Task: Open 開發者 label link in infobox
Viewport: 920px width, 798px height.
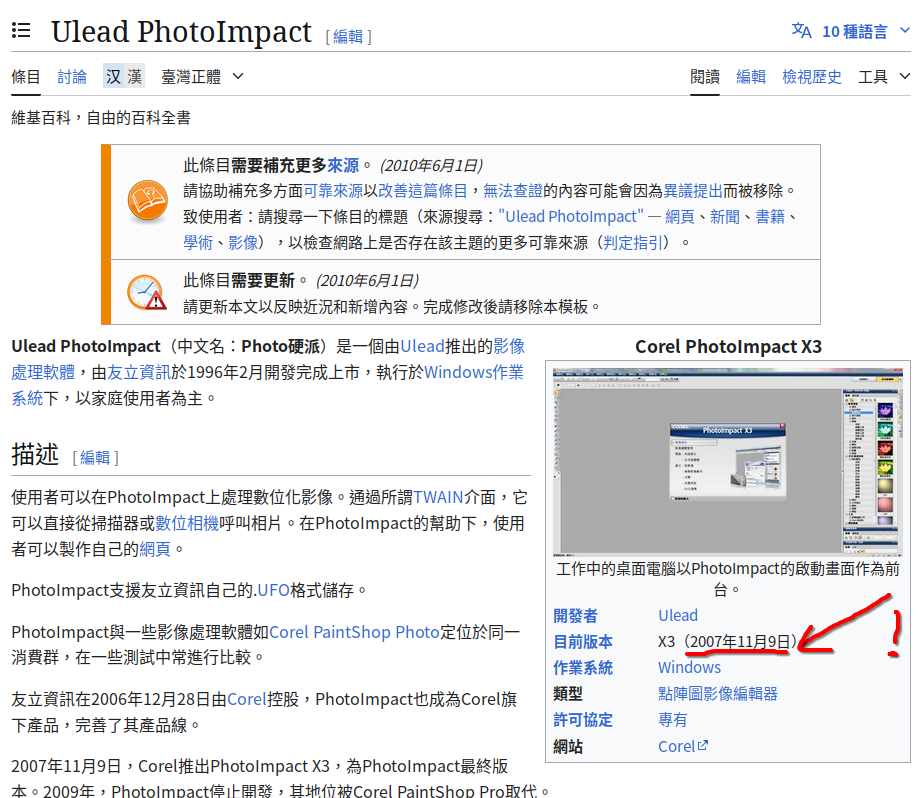Action: pos(575,616)
